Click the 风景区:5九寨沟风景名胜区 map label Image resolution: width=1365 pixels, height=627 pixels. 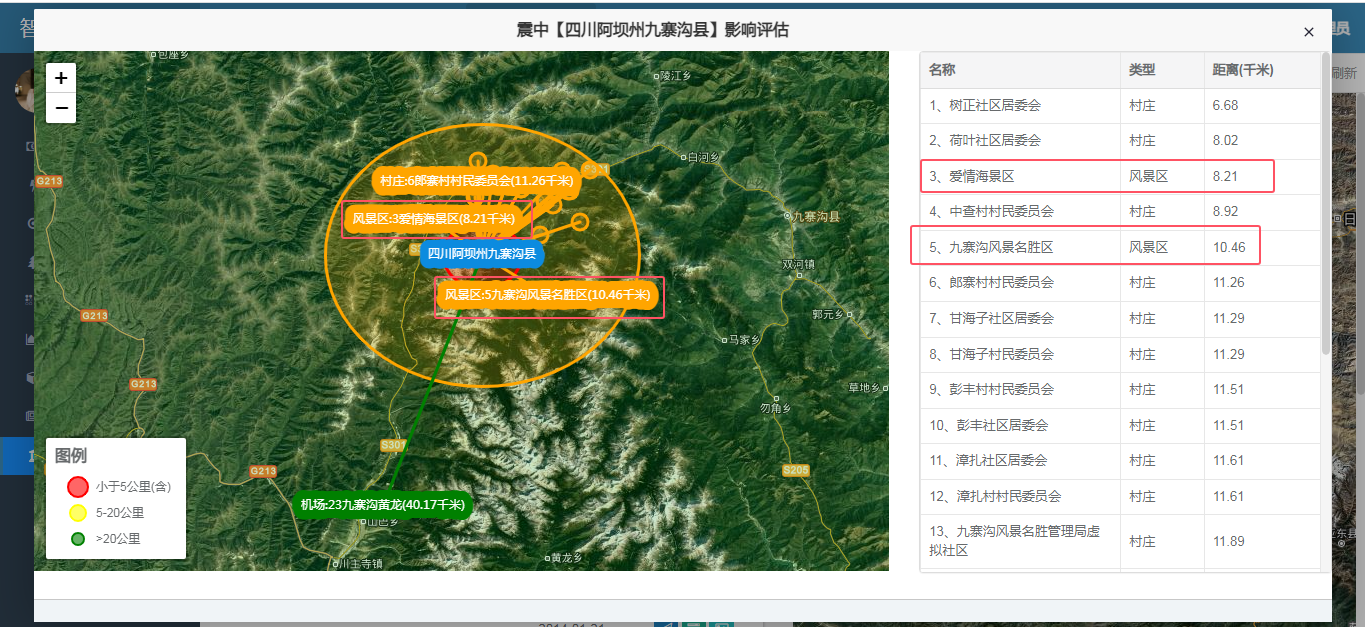pos(548,295)
